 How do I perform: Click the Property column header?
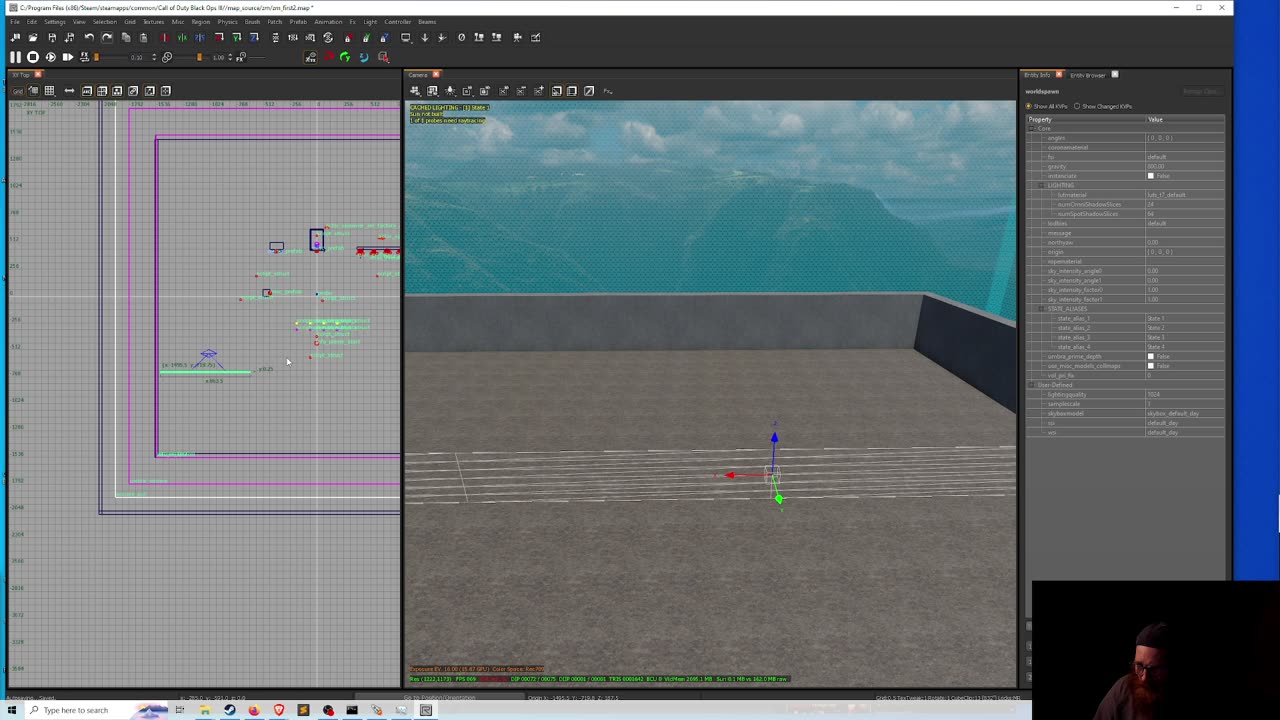pos(1086,120)
